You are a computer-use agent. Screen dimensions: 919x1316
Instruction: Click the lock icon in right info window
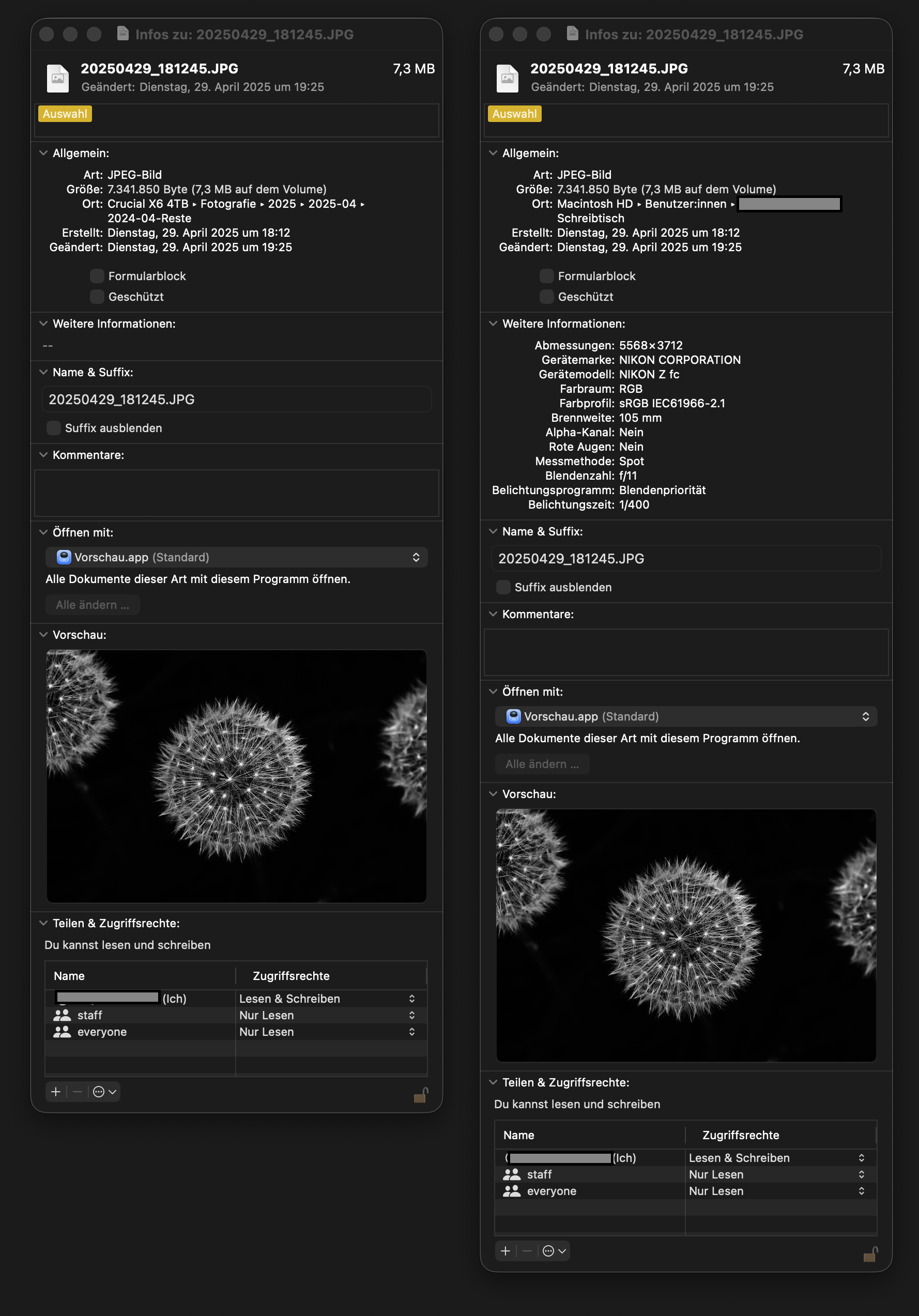pyautogui.click(x=870, y=1254)
